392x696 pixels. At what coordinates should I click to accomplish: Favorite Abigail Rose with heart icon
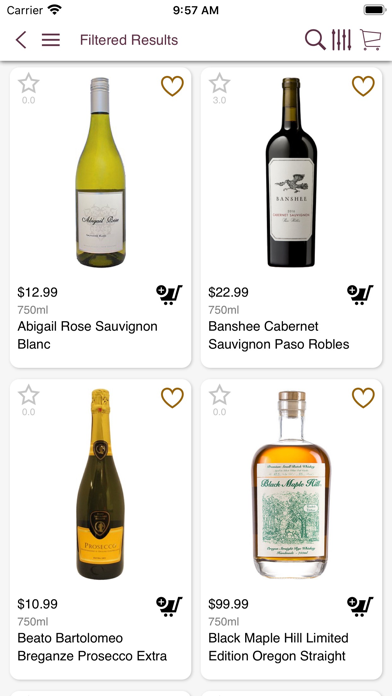pos(172,86)
